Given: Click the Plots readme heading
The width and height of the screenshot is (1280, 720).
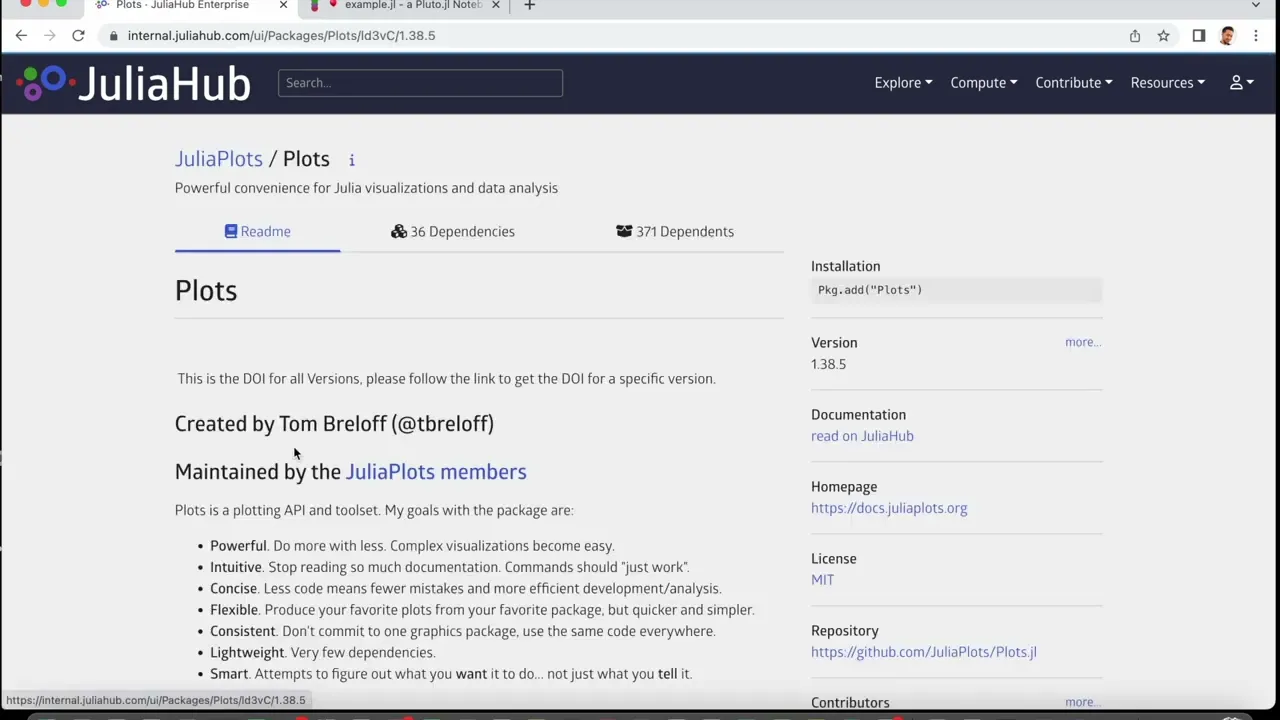Looking at the screenshot, I should pos(206,290).
